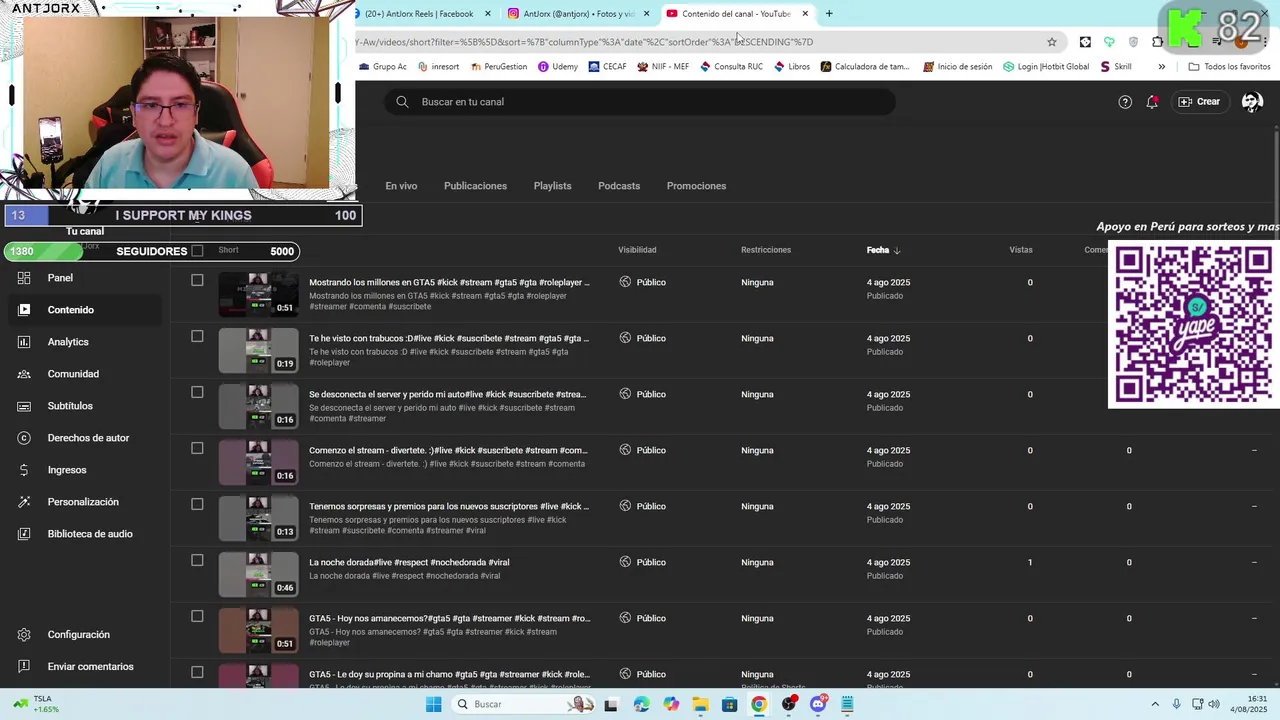Image resolution: width=1280 pixels, height=720 pixels.
Task: Go to Comunidad section
Action: (73, 374)
